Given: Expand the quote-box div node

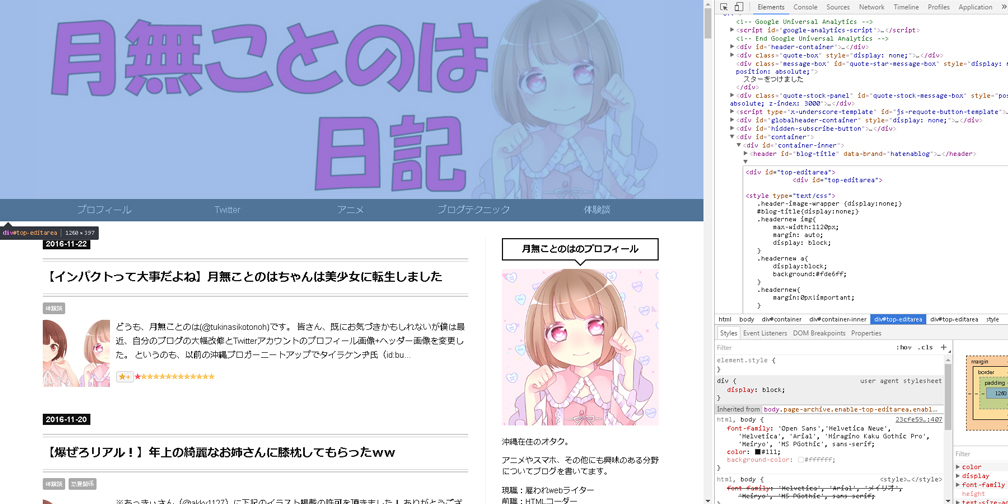Looking at the screenshot, I should (732, 55).
